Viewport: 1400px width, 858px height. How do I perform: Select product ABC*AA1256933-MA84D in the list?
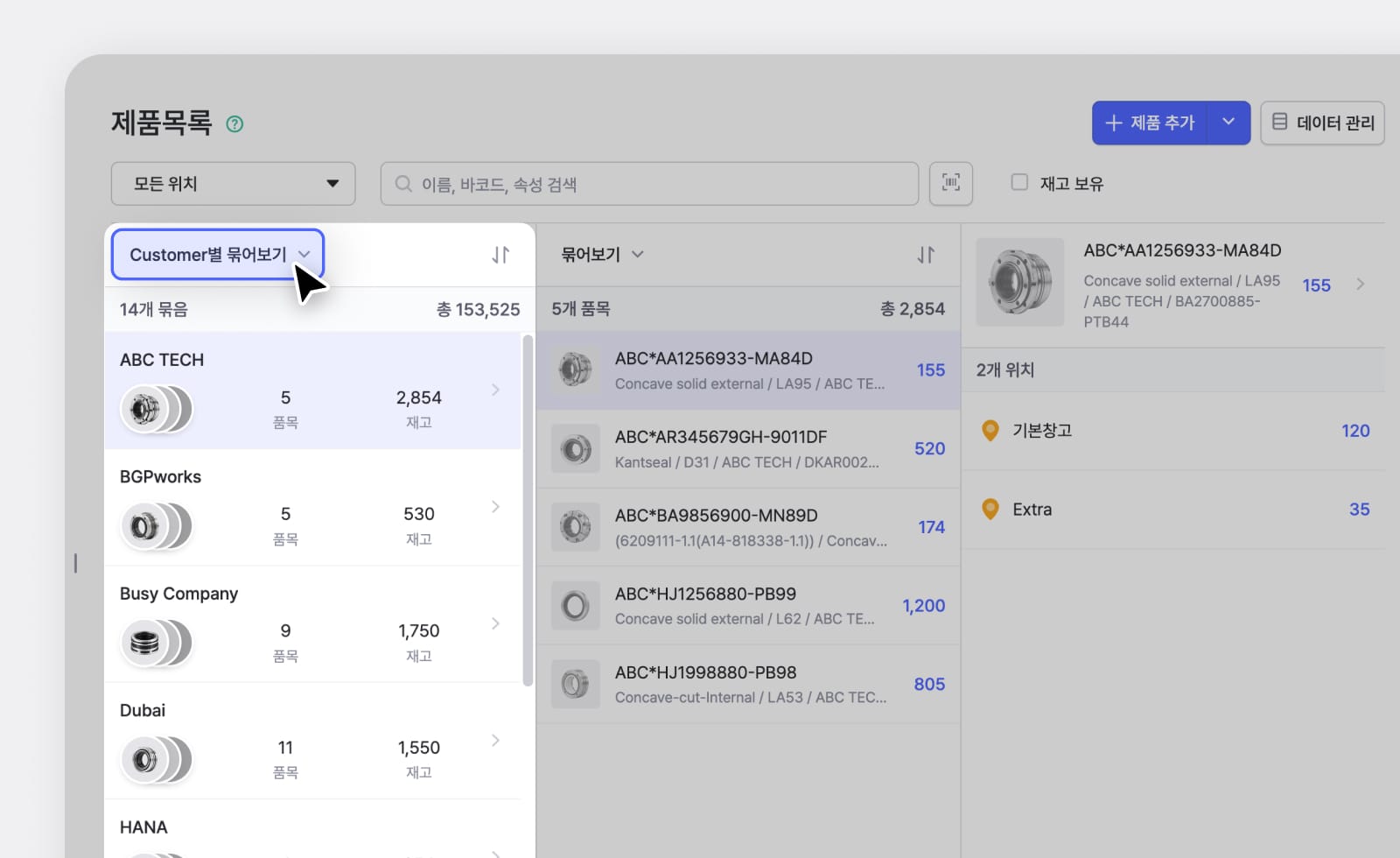coord(748,370)
